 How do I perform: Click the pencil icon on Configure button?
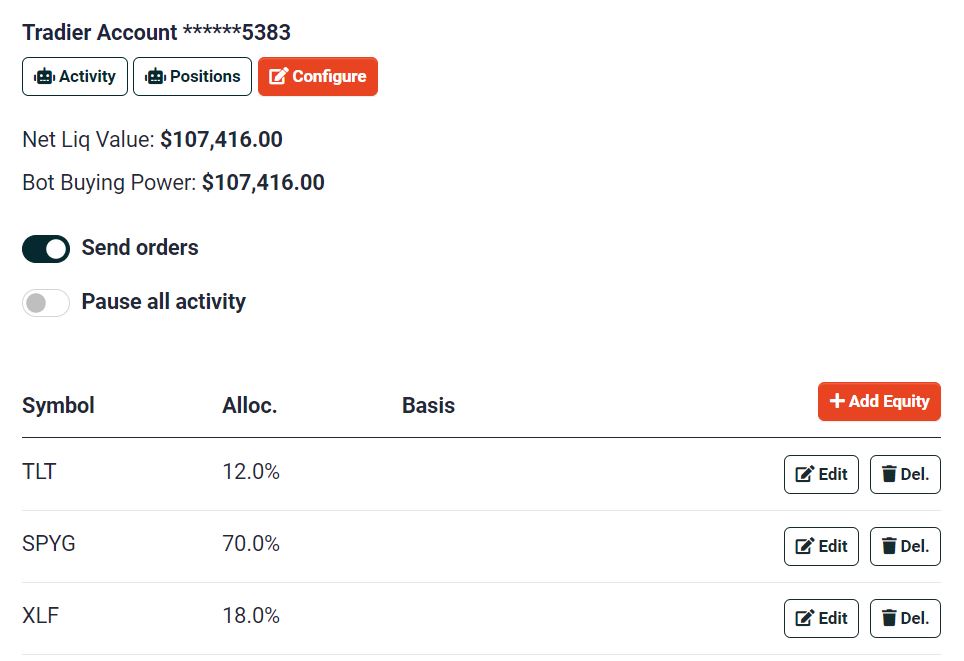(x=279, y=77)
